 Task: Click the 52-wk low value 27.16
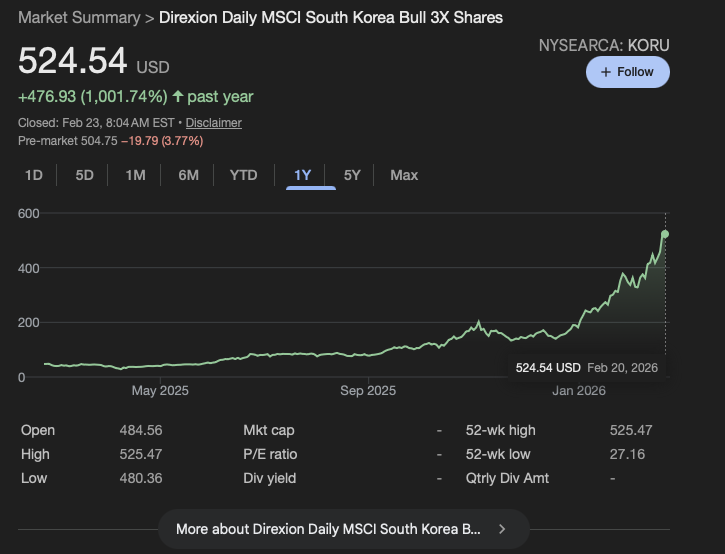tap(627, 455)
